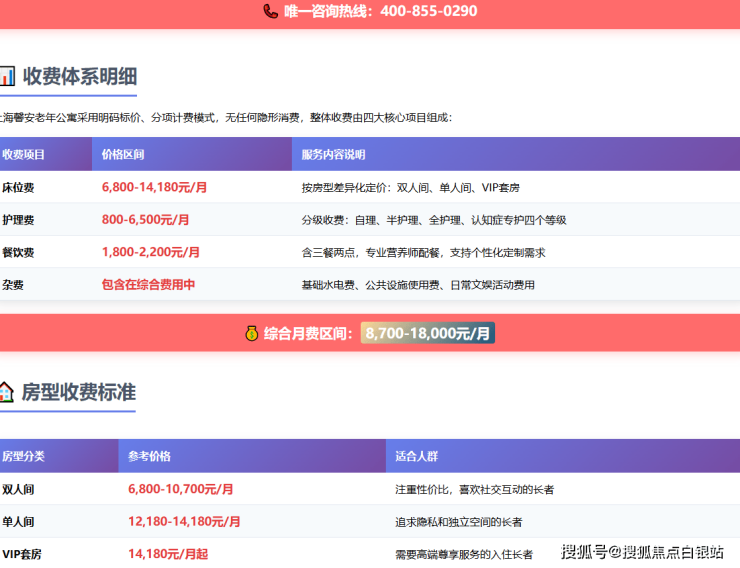Select the 收费体系明细 section heading
This screenshot has width=740, height=568.
[80, 76]
